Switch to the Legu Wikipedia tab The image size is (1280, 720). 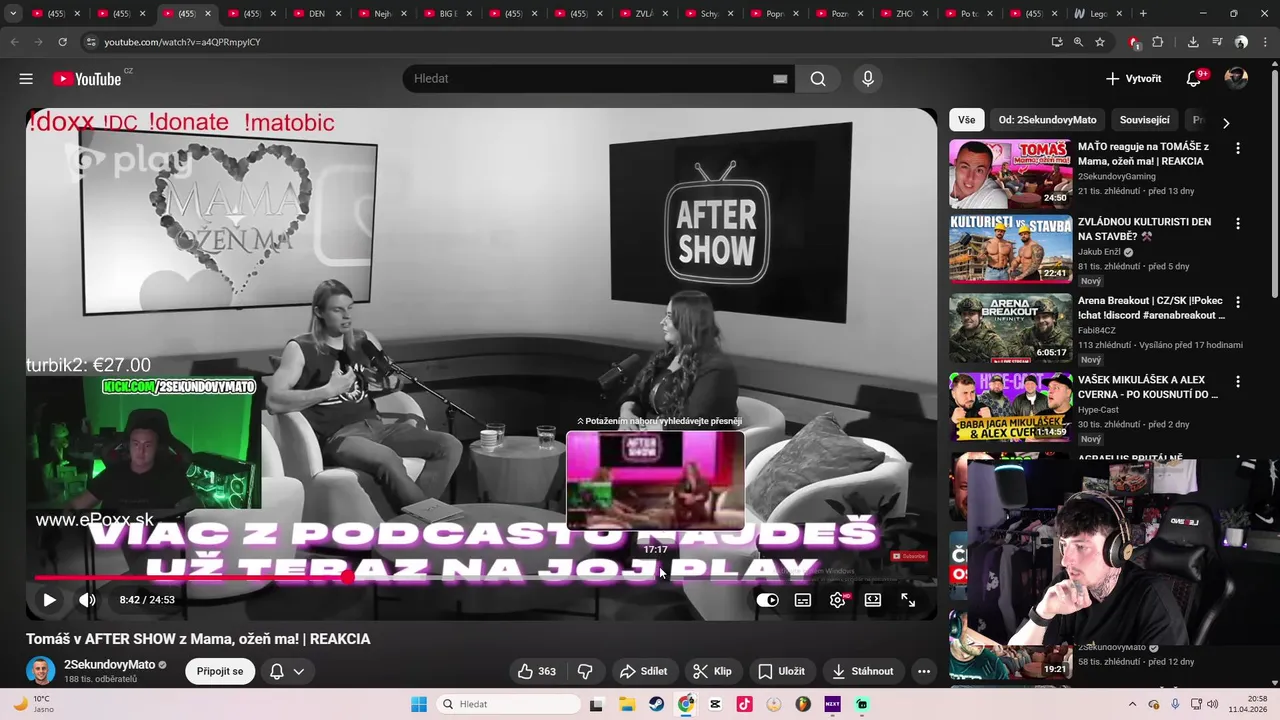[x=1098, y=14]
